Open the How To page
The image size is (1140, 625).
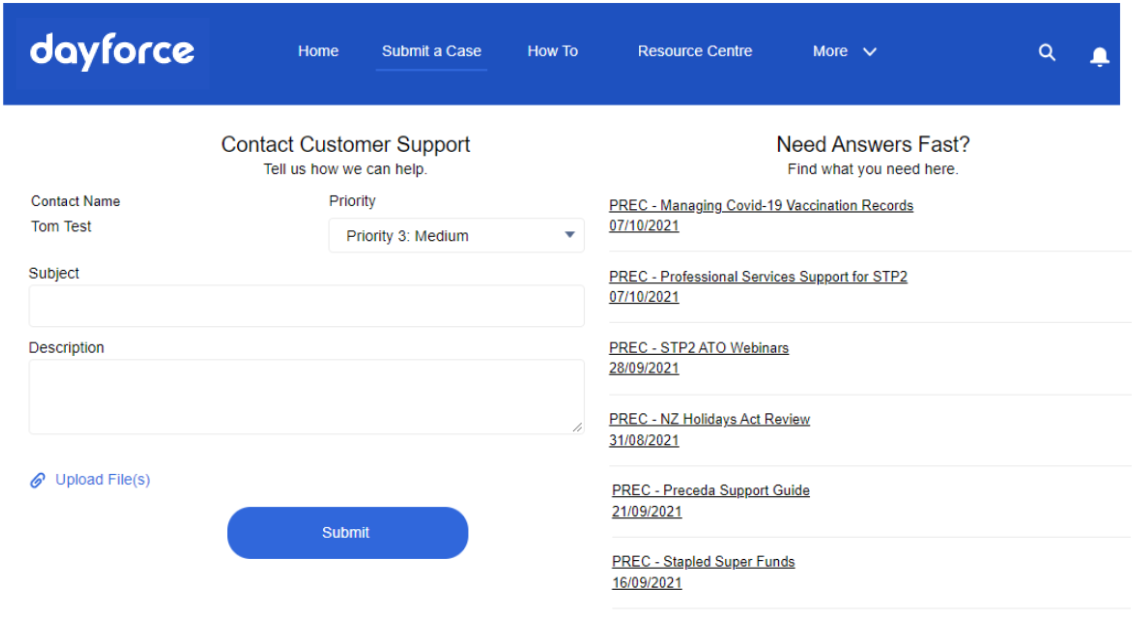(x=552, y=51)
